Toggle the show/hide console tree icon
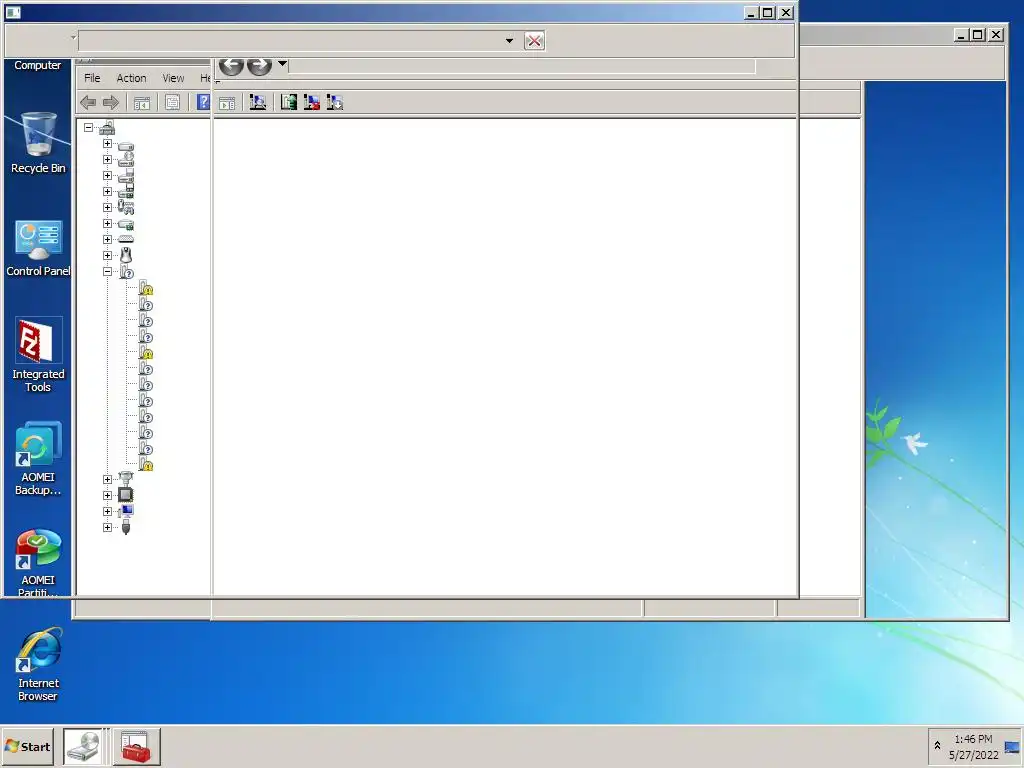Screen dimensions: 1024x768 click(142, 103)
